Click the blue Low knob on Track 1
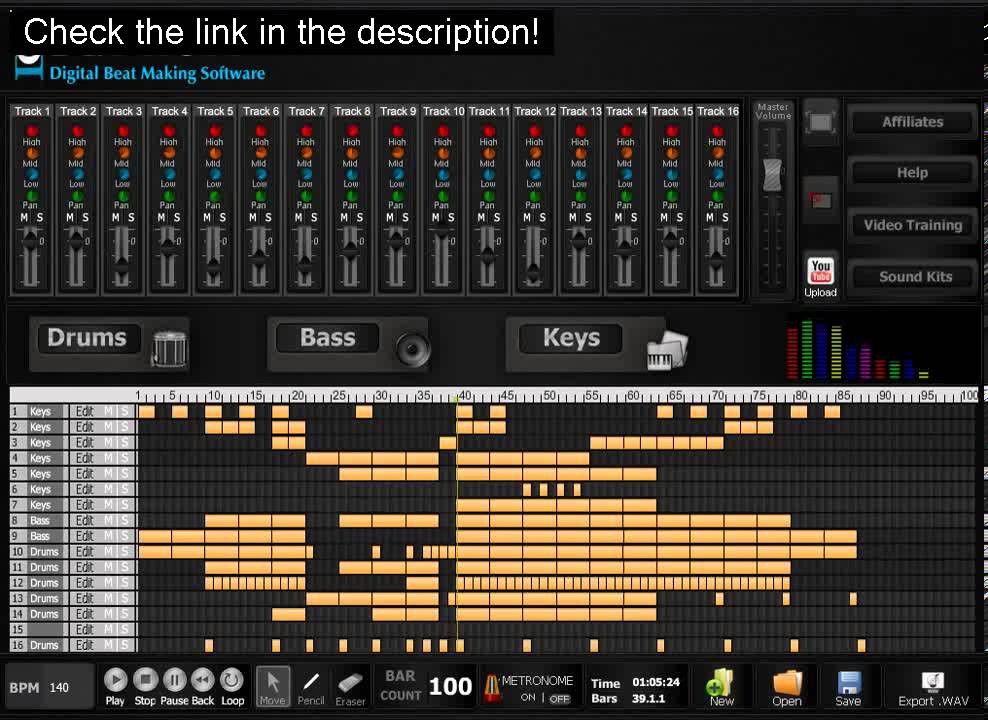Viewport: 988px width, 720px height. [x=32, y=174]
